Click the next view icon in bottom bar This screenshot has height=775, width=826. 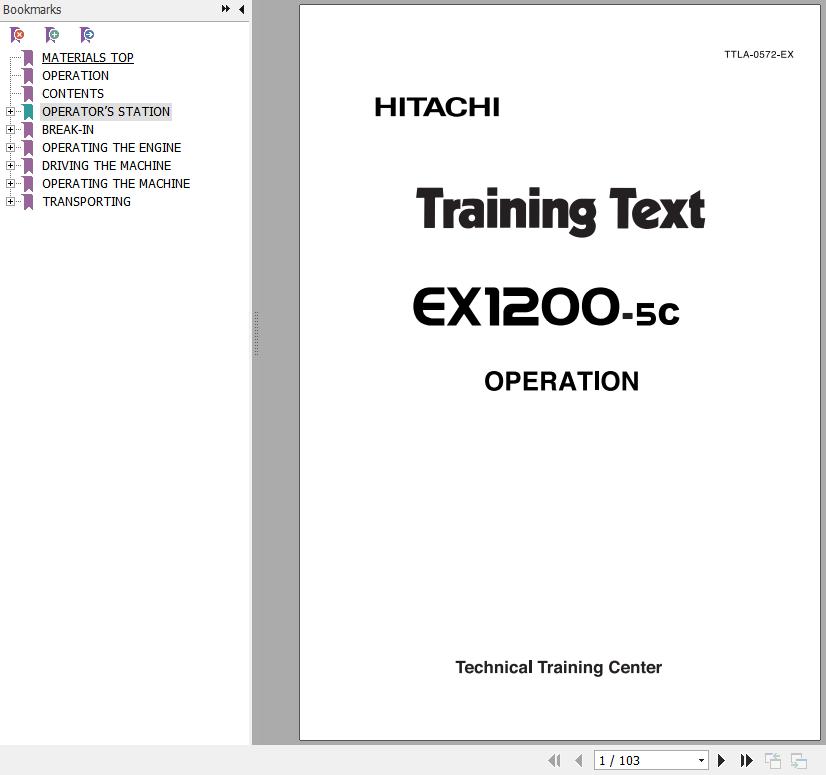[x=799, y=761]
